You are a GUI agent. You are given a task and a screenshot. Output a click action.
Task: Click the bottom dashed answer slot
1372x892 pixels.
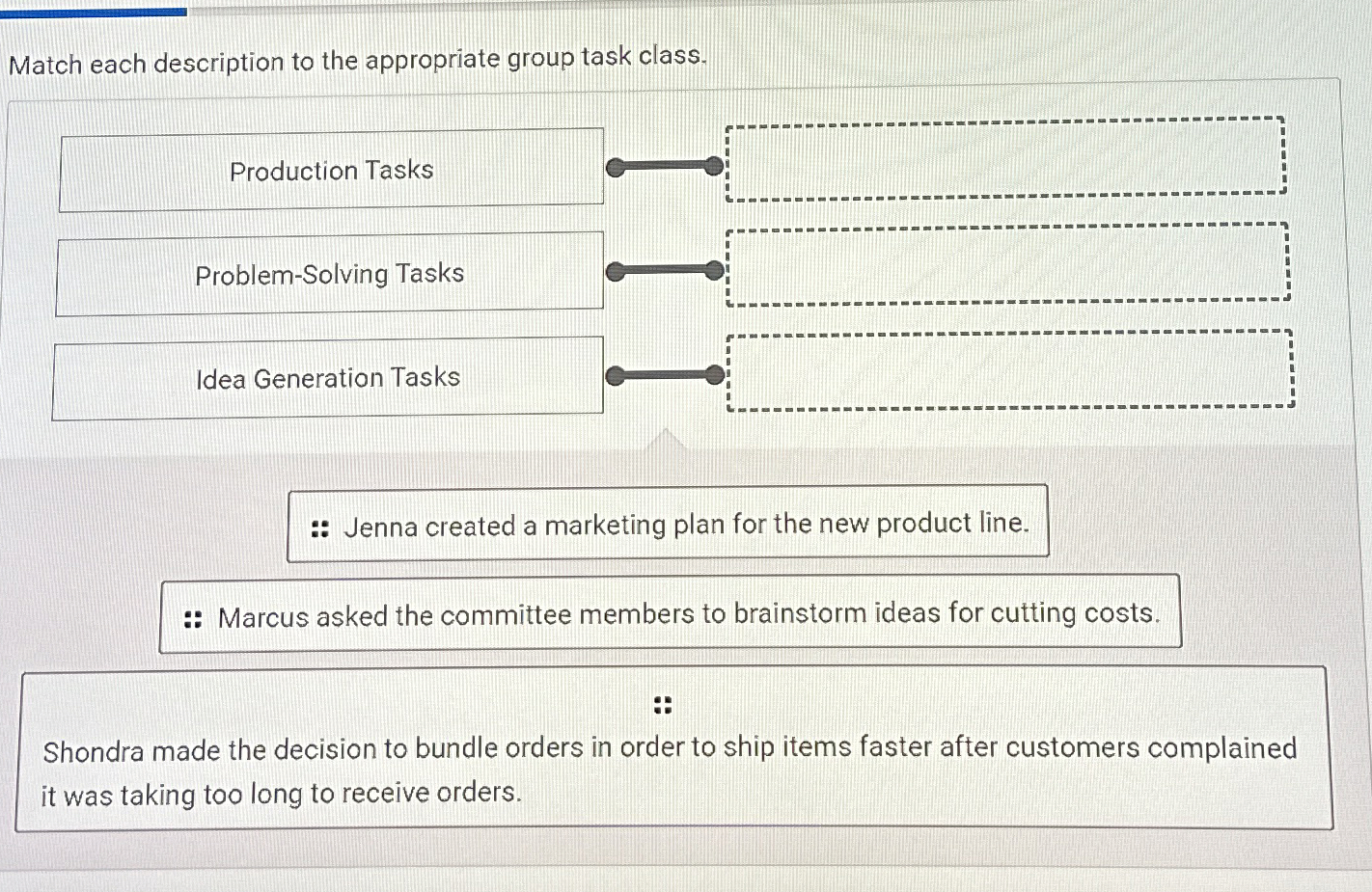click(1009, 372)
